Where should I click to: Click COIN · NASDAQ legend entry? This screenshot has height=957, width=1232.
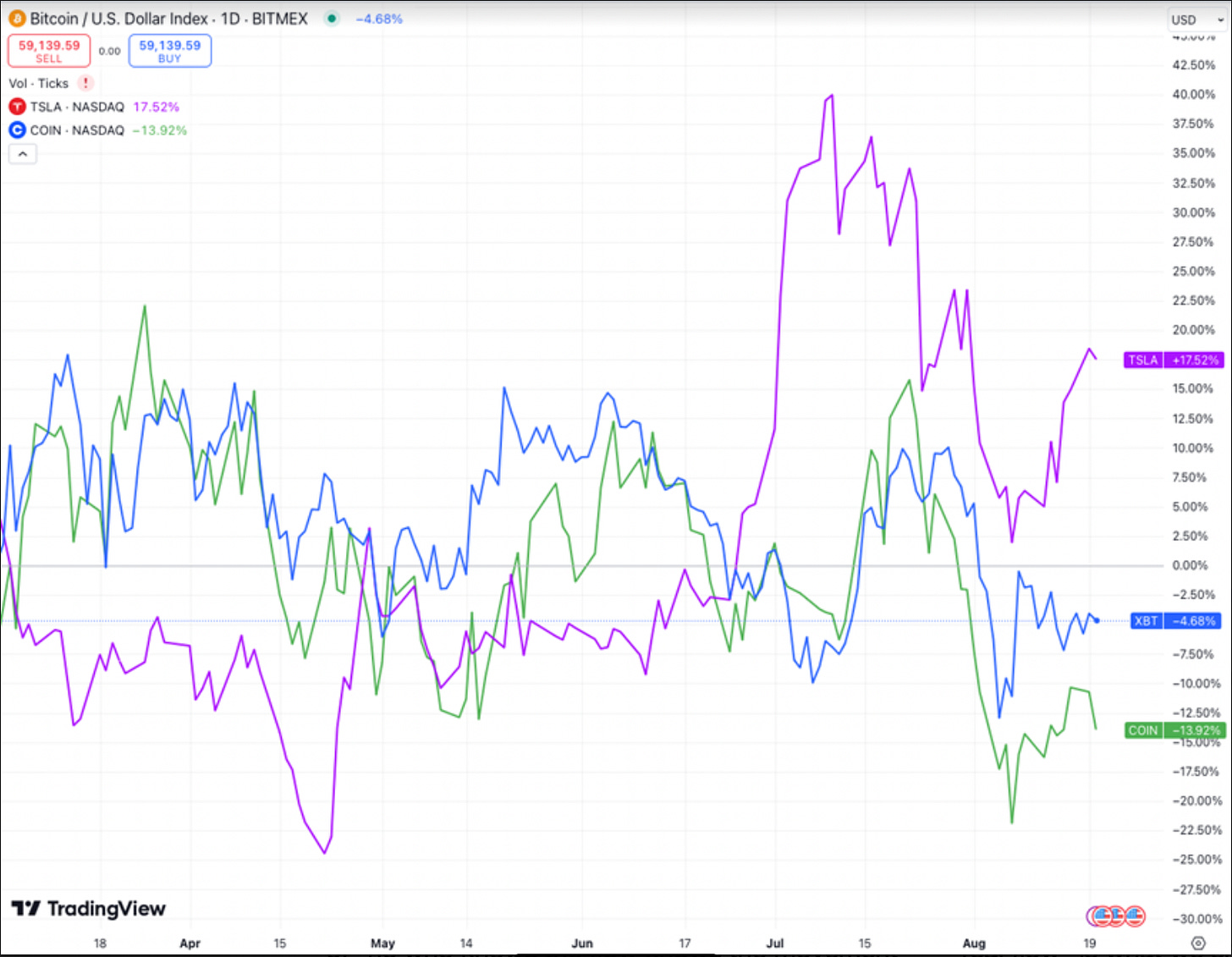77,130
